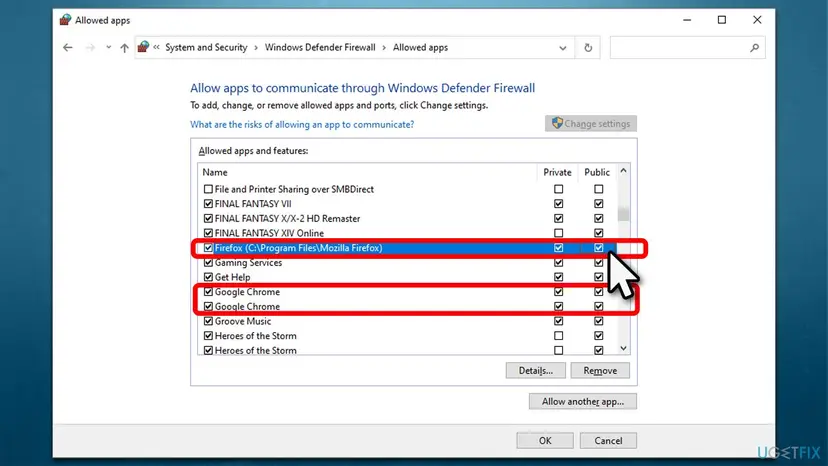Toggle FINAL FANTASY X/X-2 HD Remaster name checkbox
The height and width of the screenshot is (466, 828).
(208, 218)
